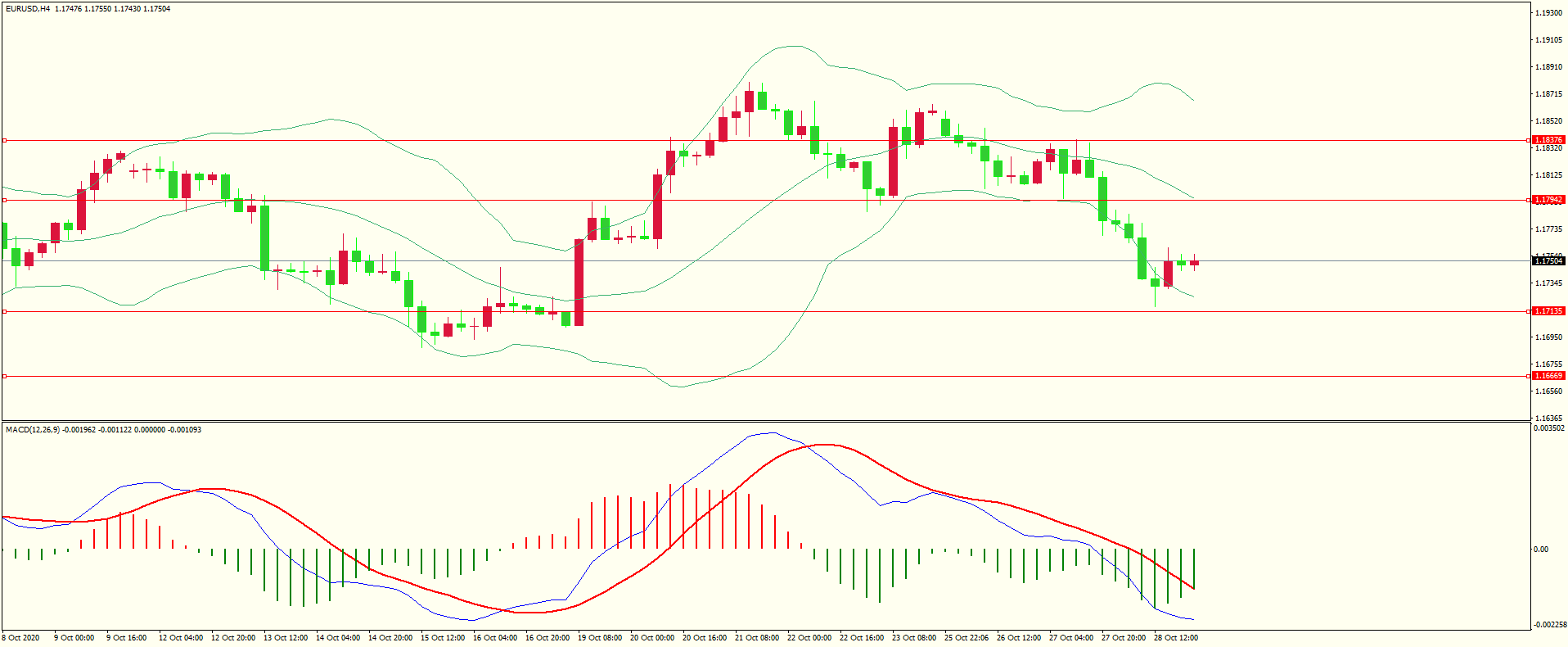The height and width of the screenshot is (647, 1568).
Task: Click the MACD zero level label 0.00
Action: pos(1541,550)
